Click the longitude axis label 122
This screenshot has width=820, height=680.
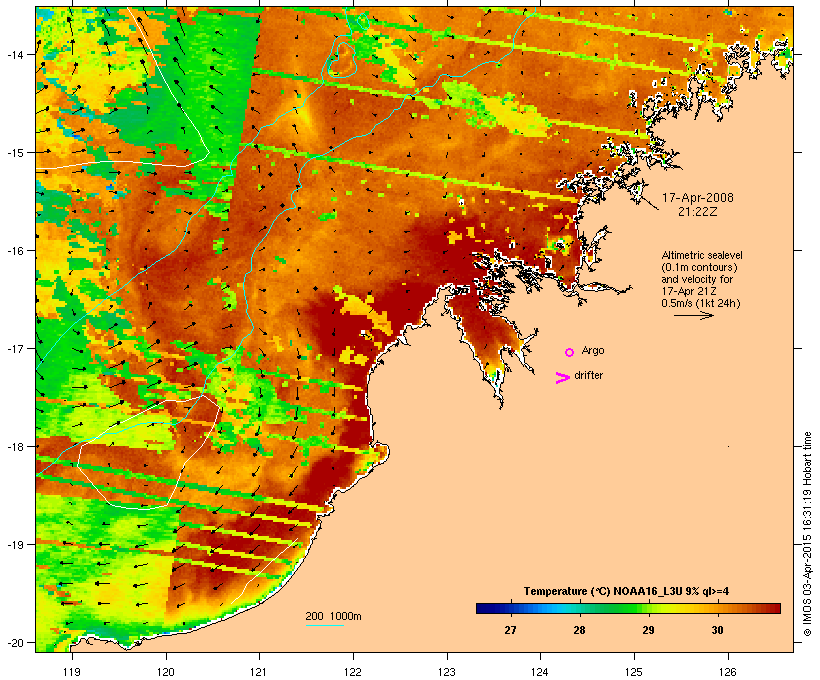tap(353, 672)
